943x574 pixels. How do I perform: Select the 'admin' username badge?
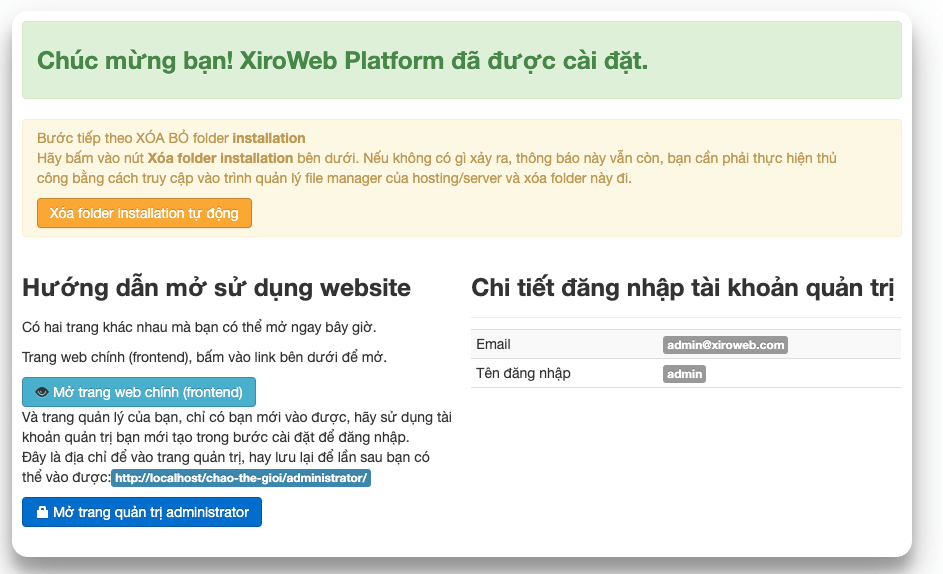684,374
